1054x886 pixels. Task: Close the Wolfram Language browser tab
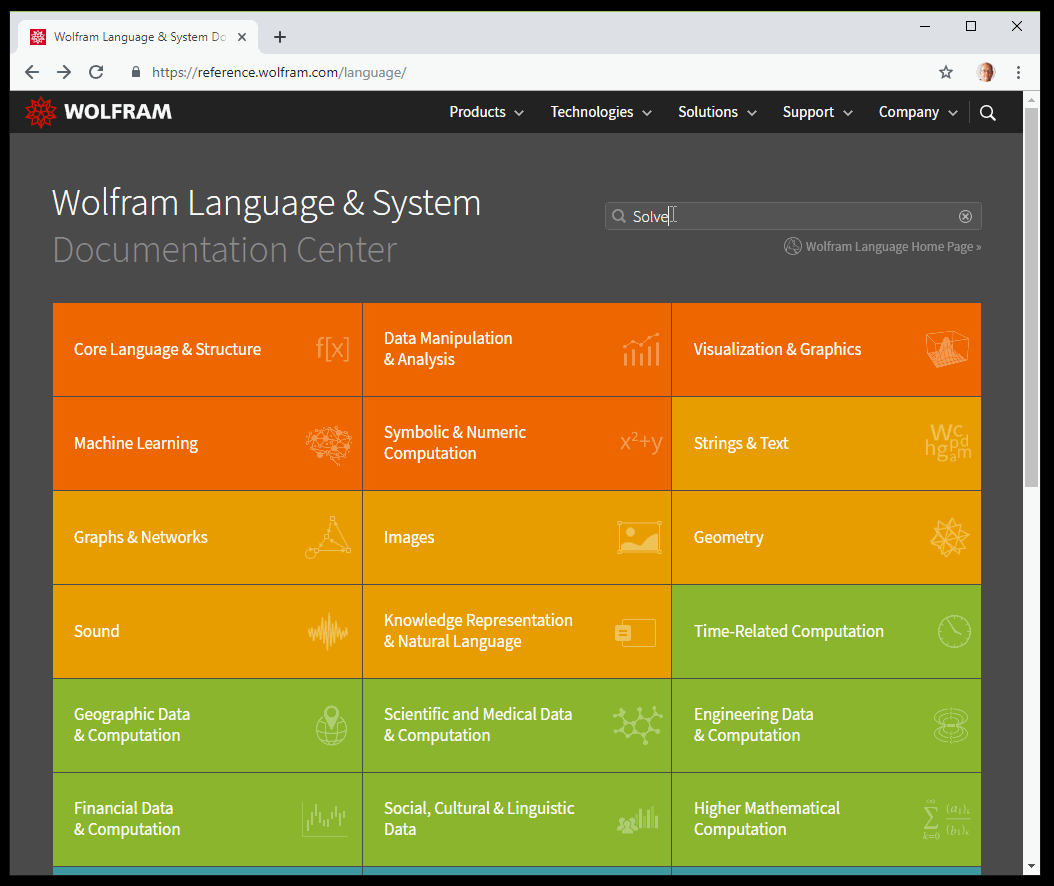coord(242,37)
